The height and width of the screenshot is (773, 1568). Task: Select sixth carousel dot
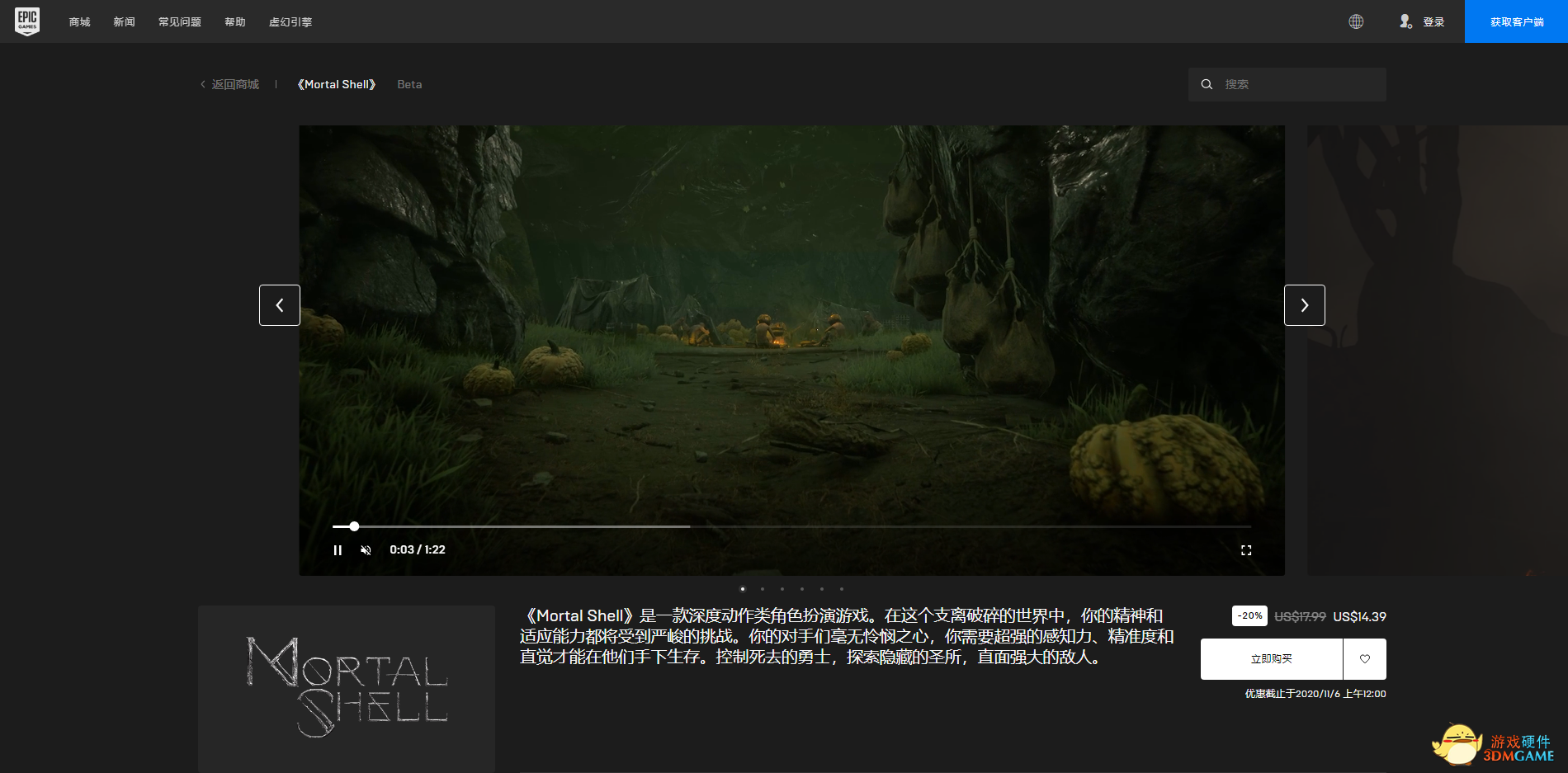point(842,589)
